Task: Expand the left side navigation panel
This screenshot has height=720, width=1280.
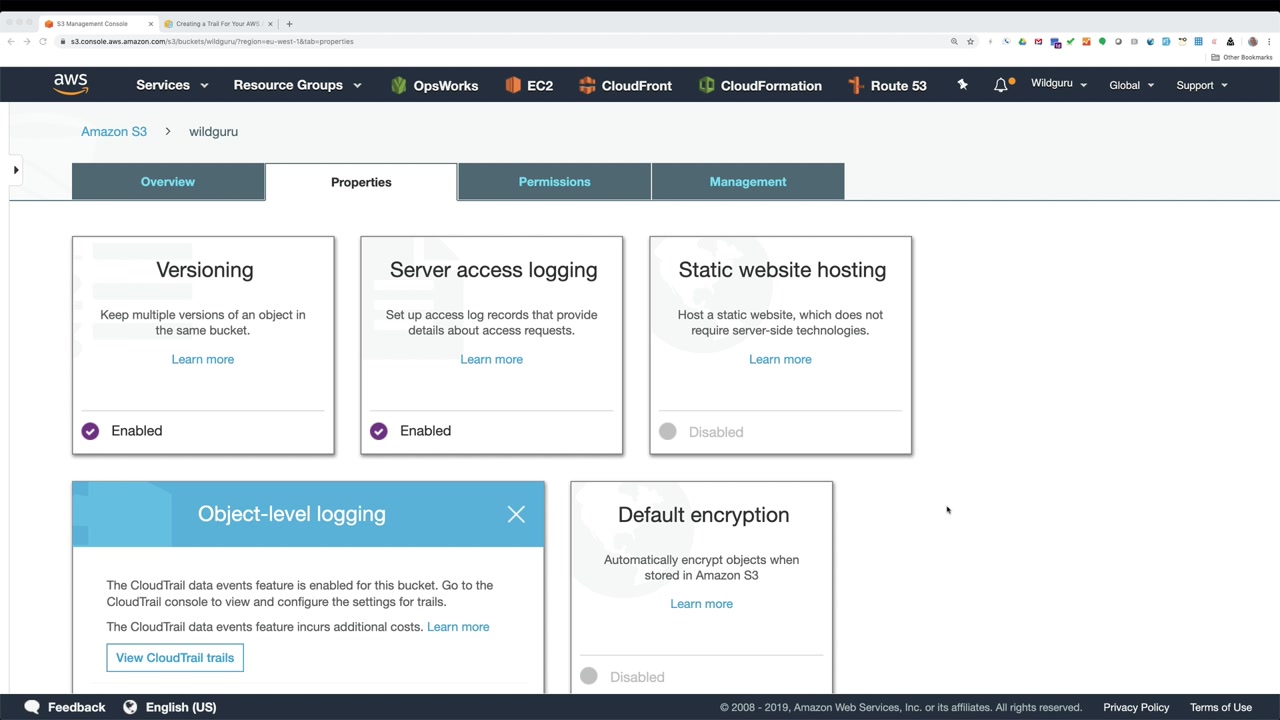Action: (16, 170)
